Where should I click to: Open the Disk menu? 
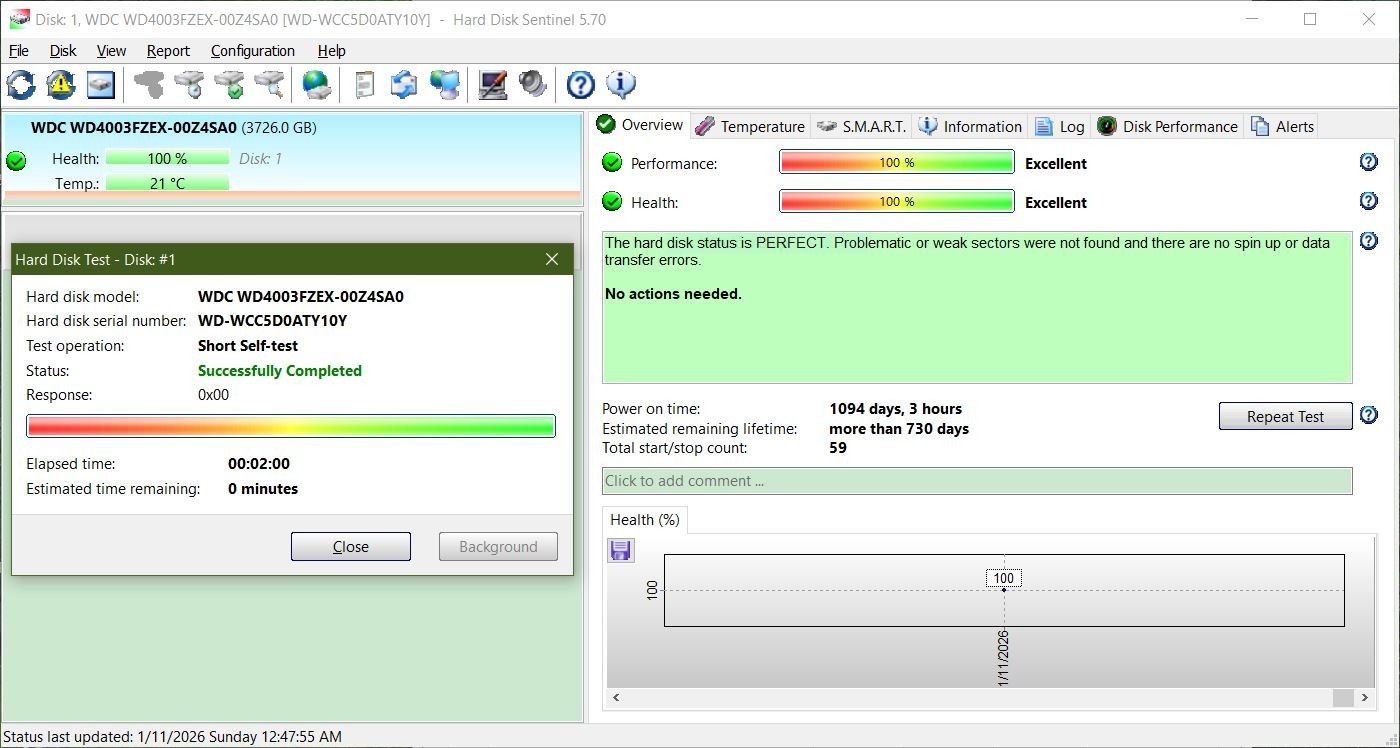(63, 51)
